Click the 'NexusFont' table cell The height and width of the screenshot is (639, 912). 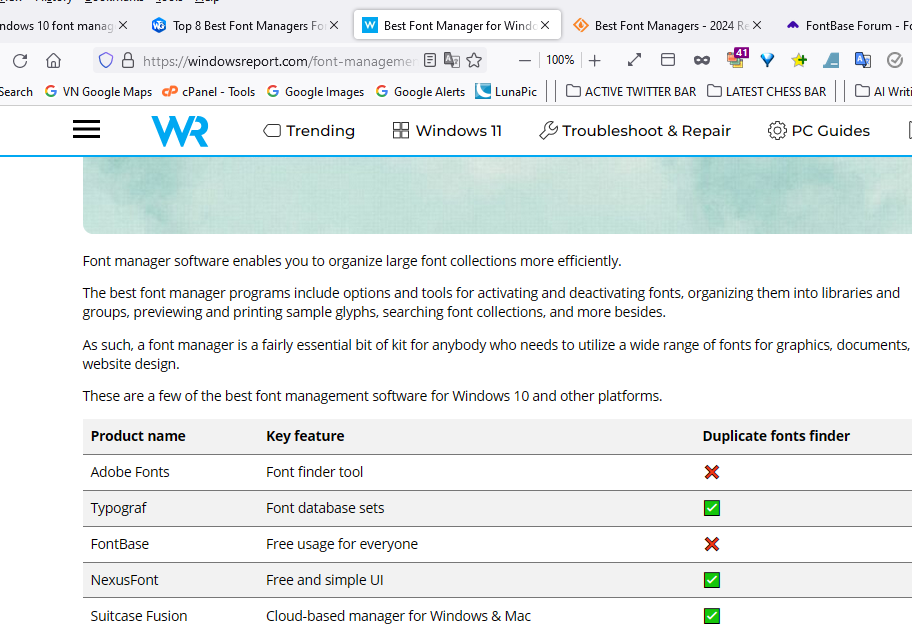[124, 580]
